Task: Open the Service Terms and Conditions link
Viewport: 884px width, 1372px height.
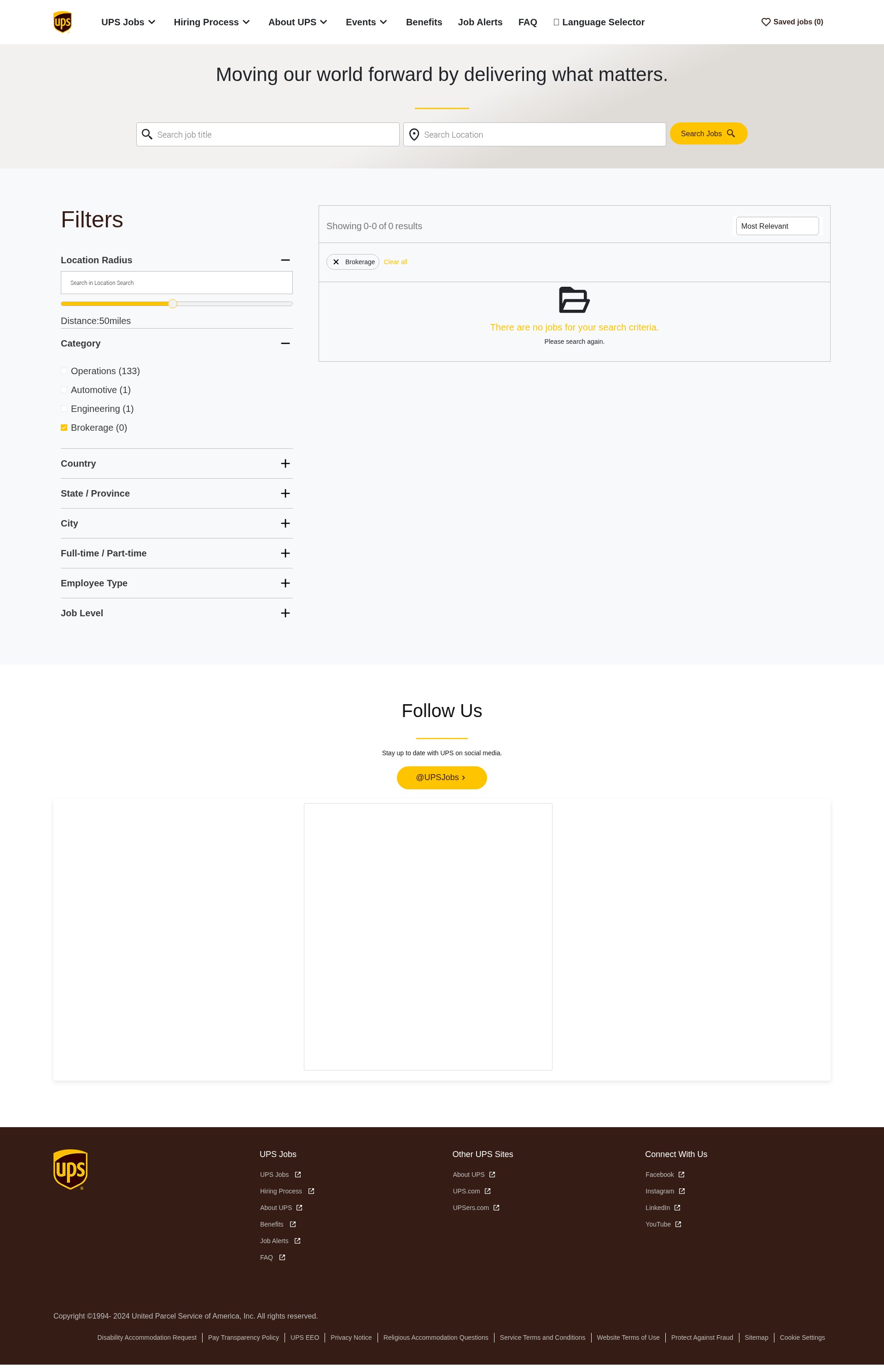Action: [542, 1337]
